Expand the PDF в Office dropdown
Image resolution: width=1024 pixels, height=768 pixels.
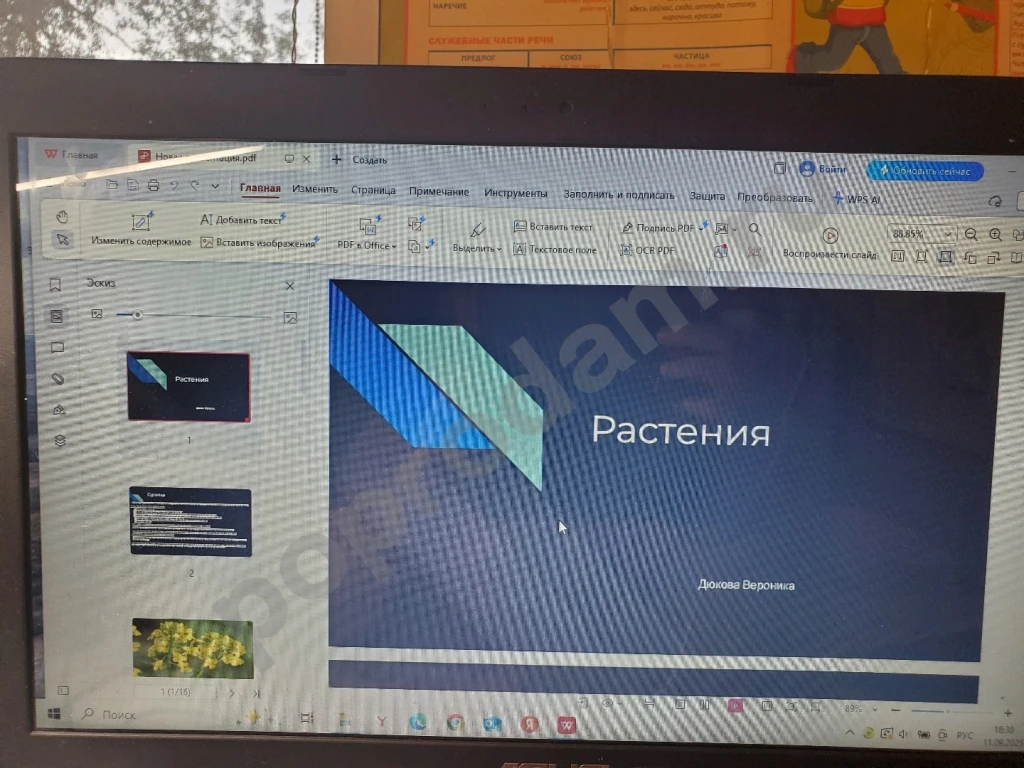367,245
